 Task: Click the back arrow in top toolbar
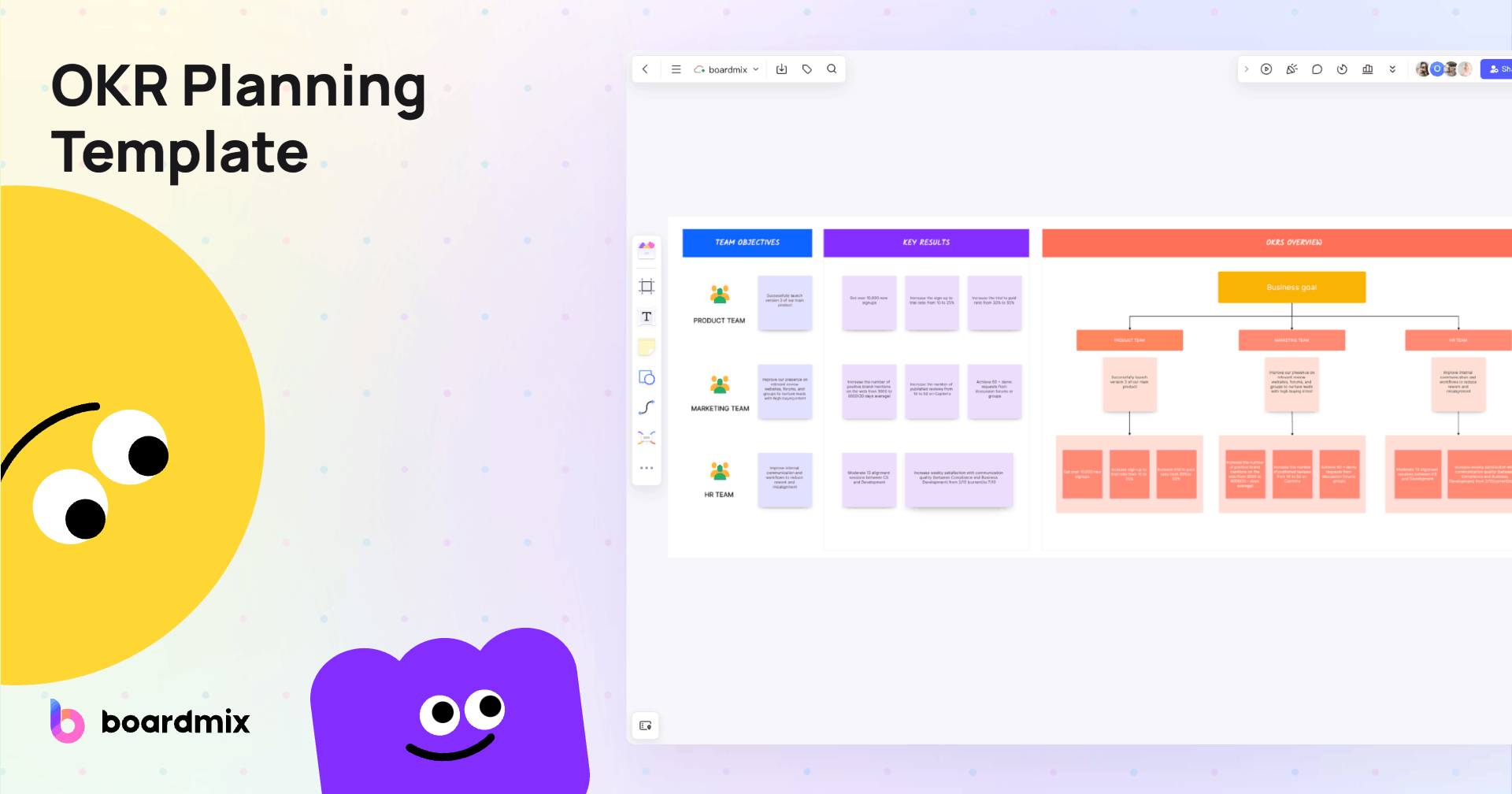click(645, 69)
